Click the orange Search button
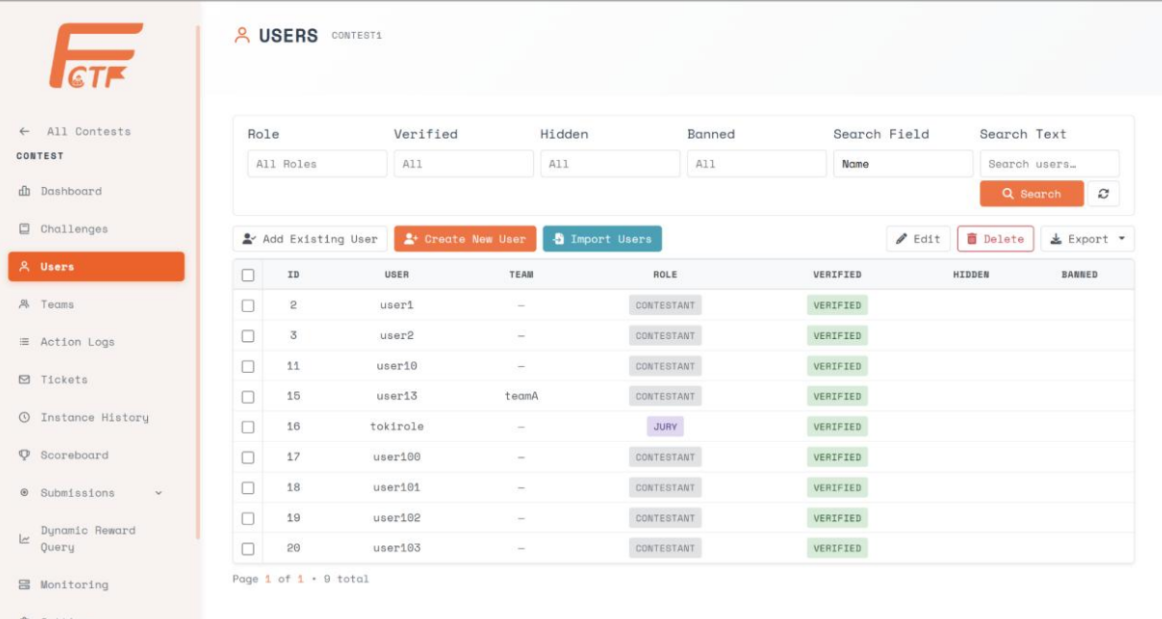 1032,194
